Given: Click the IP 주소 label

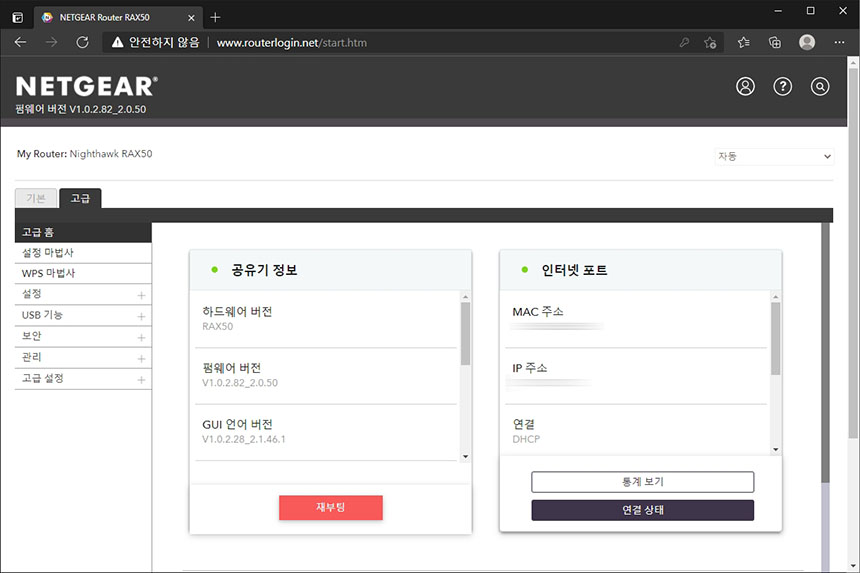Looking at the screenshot, I should click(529, 368).
